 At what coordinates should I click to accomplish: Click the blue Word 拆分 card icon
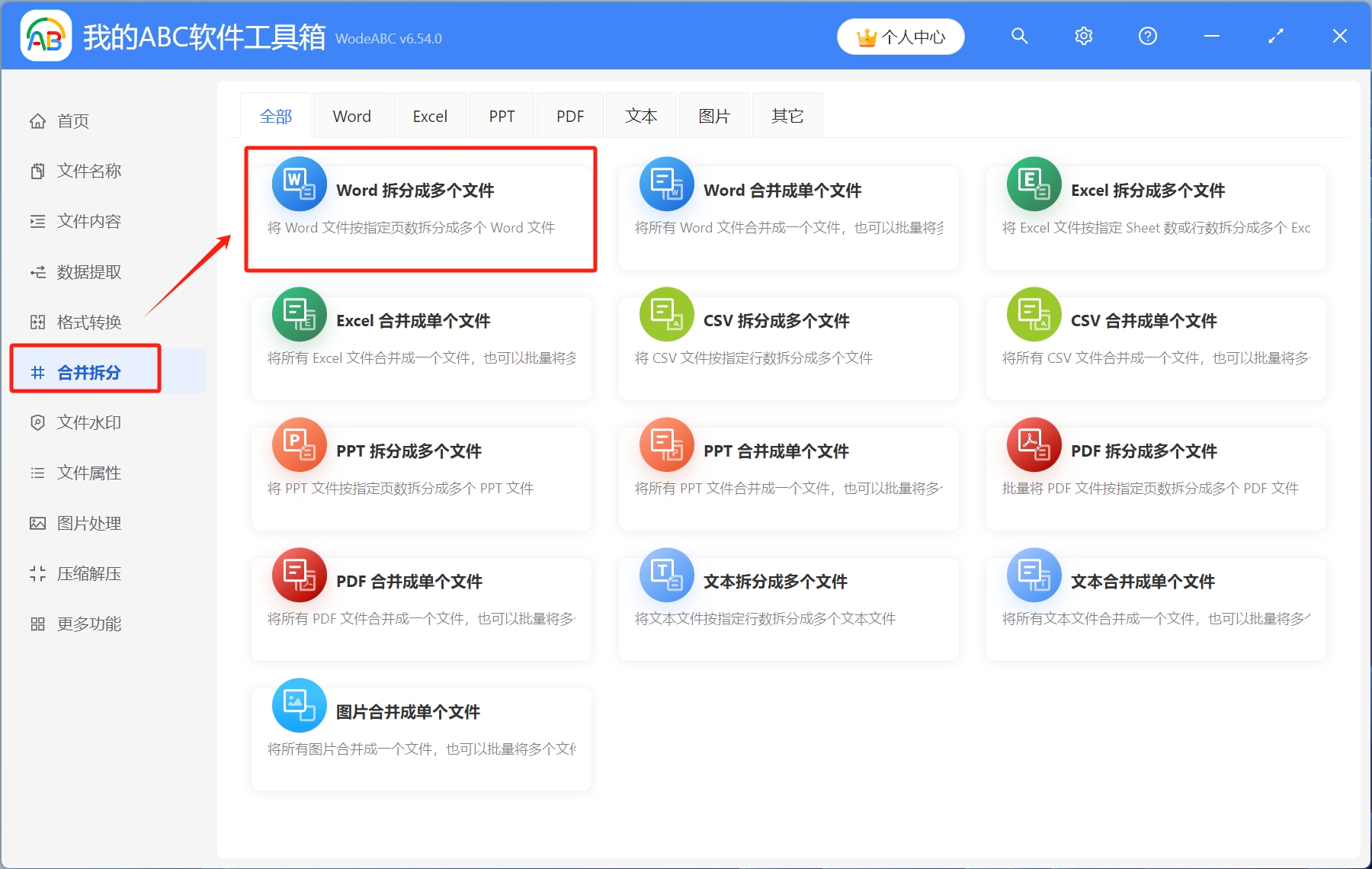click(299, 184)
